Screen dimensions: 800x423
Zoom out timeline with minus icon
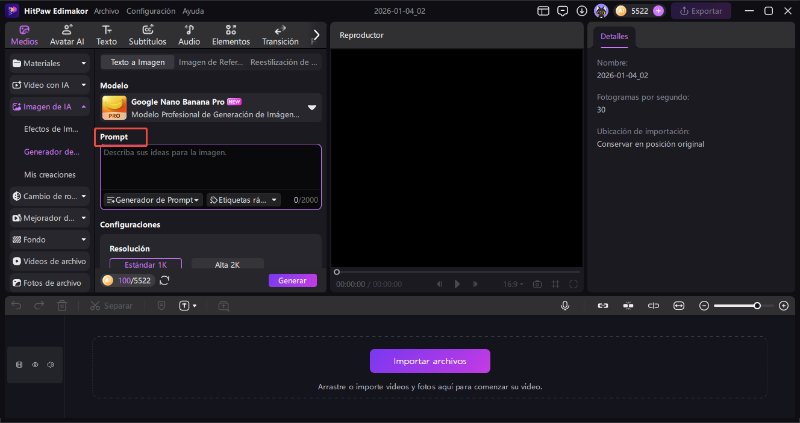[x=704, y=305]
